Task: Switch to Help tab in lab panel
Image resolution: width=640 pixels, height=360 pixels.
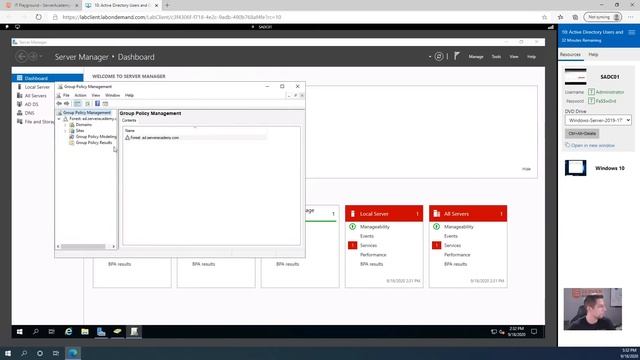Action: tap(593, 54)
